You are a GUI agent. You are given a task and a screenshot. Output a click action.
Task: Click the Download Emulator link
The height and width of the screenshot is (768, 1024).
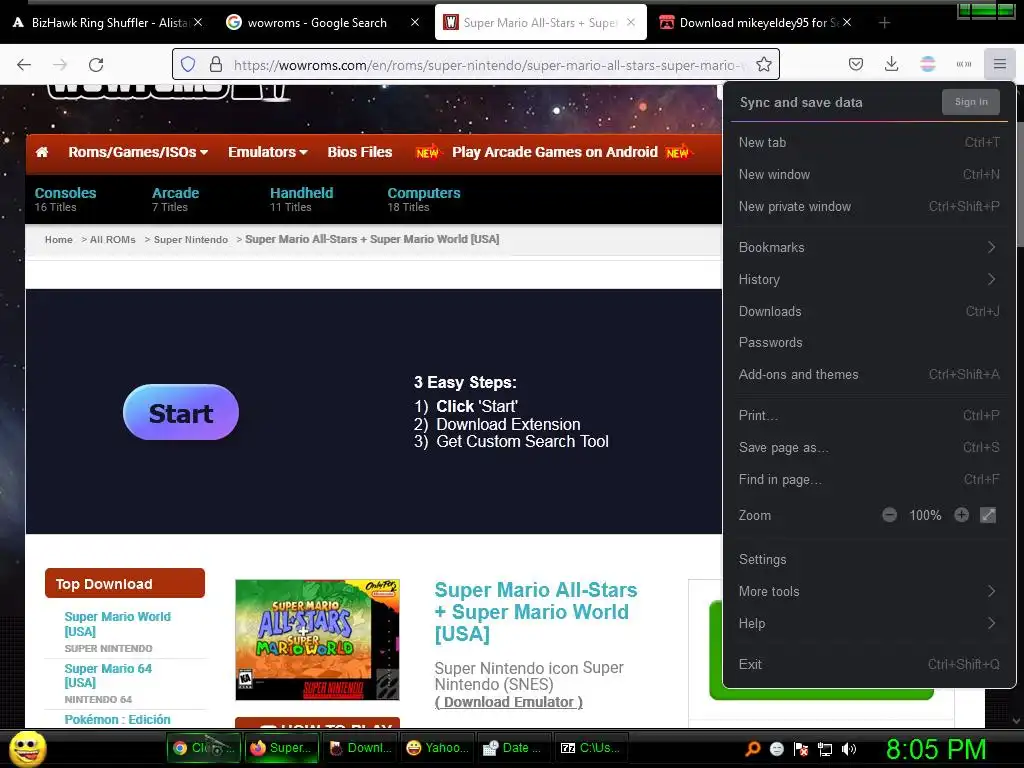pyautogui.click(x=509, y=702)
